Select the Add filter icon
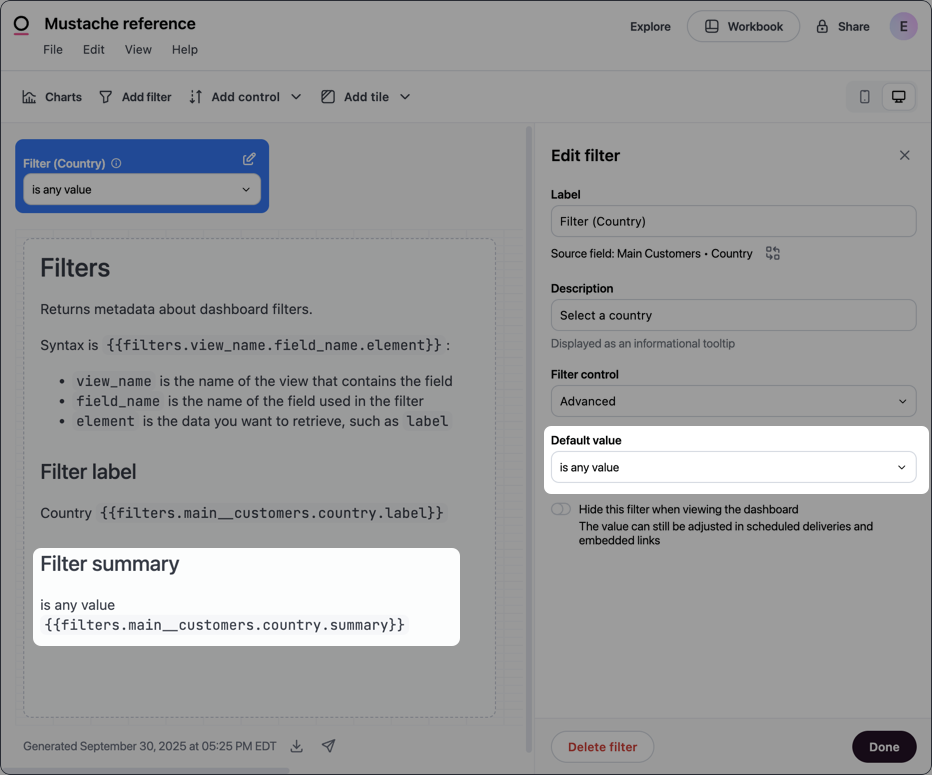 [105, 96]
